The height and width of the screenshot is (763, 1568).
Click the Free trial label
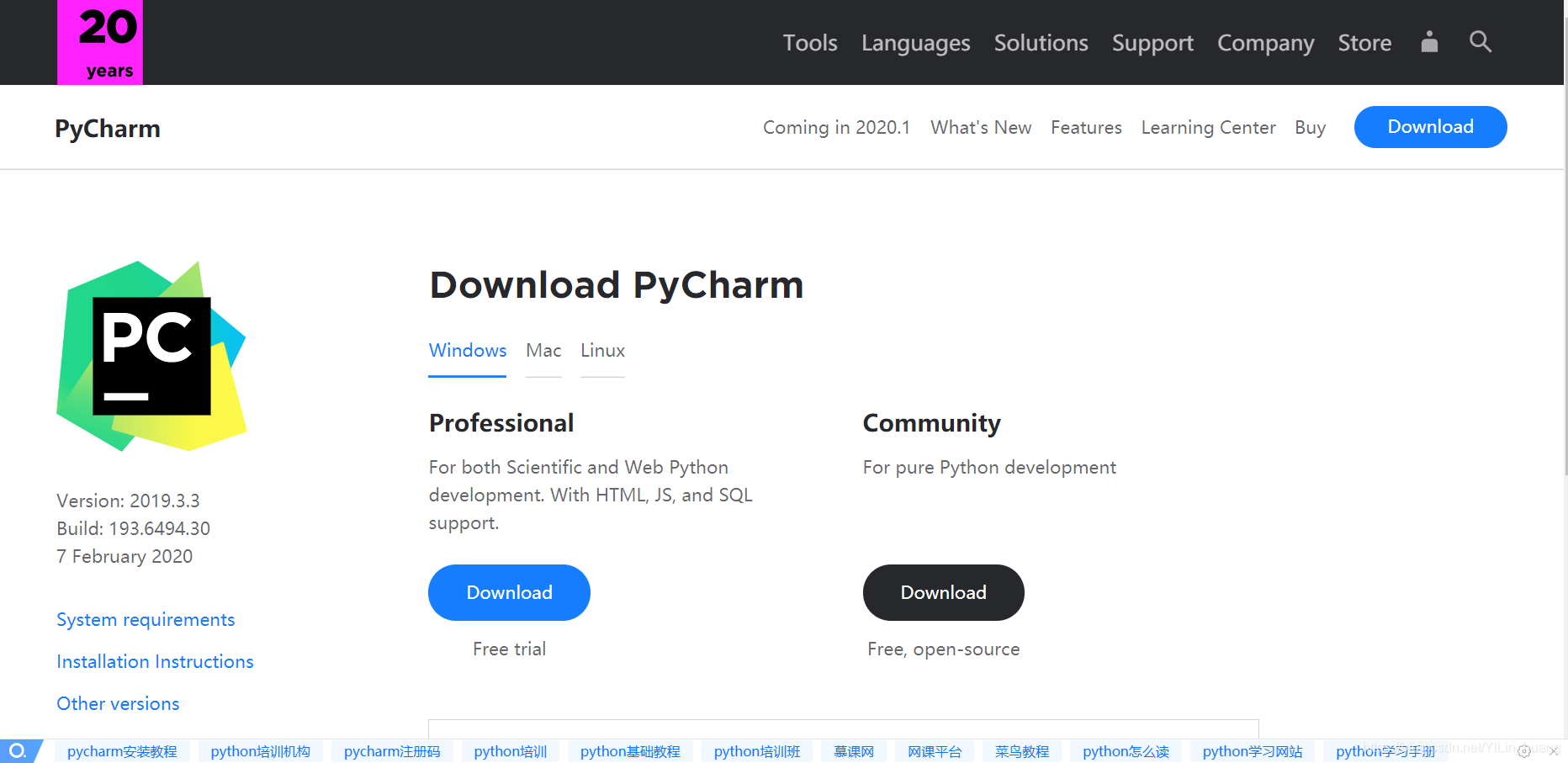509,649
